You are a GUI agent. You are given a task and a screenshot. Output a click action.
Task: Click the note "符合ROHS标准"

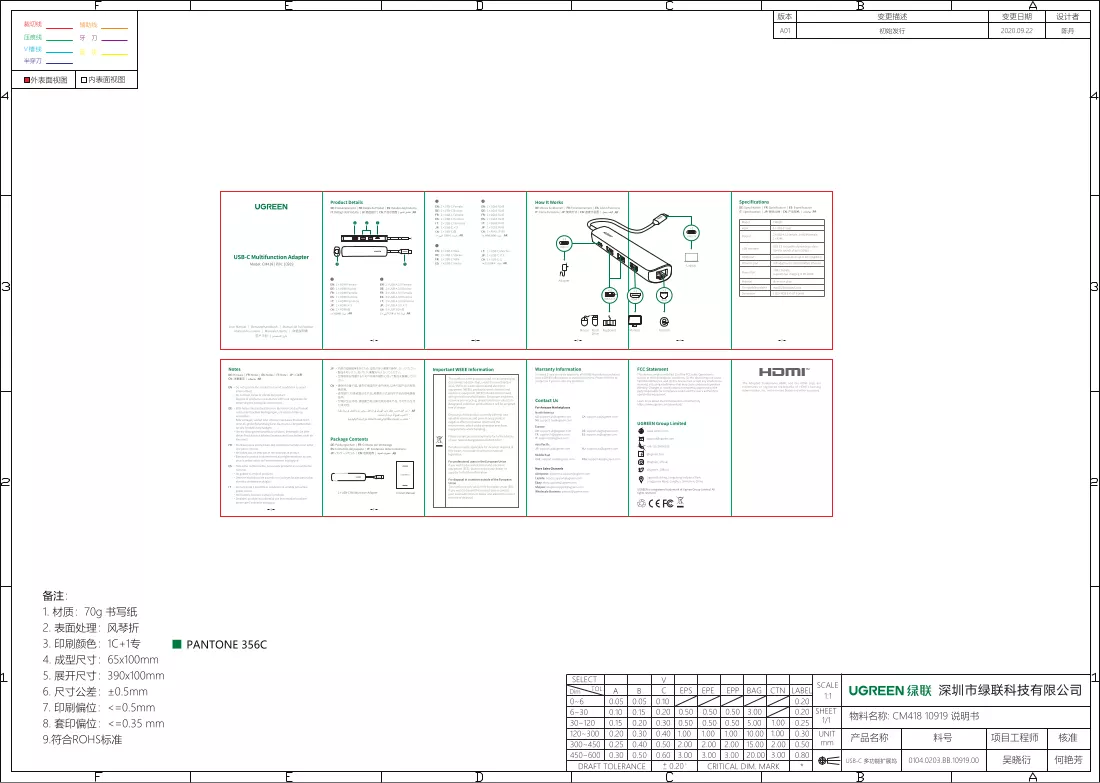82,740
